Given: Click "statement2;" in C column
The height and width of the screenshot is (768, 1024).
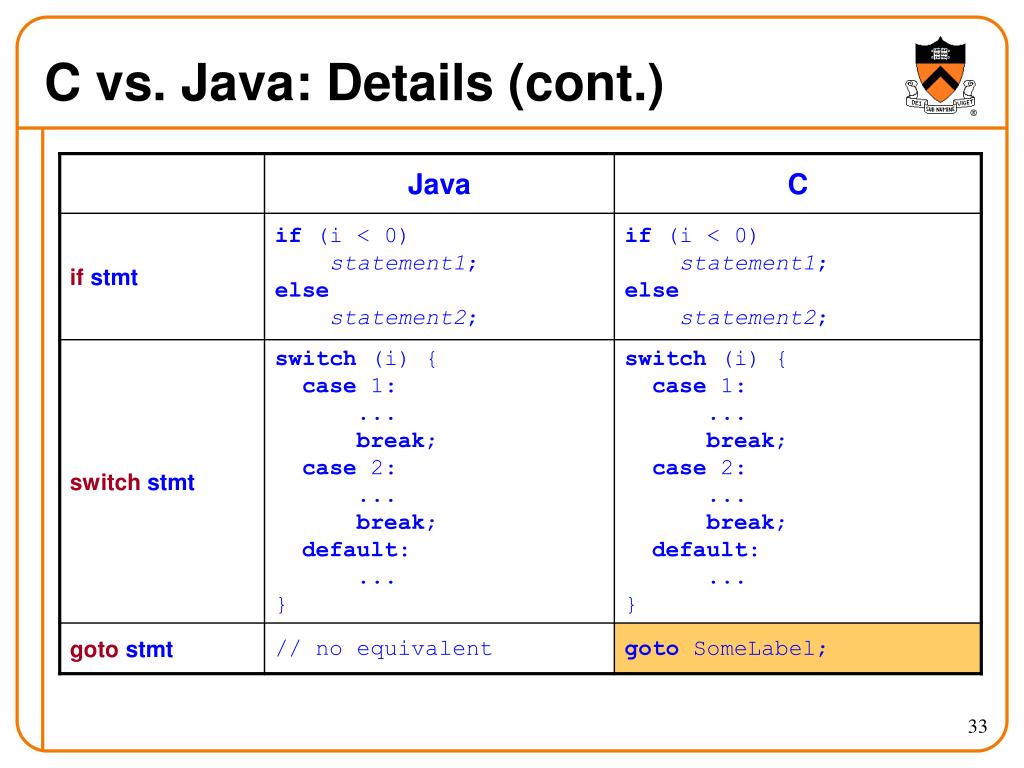Looking at the screenshot, I should [754, 318].
